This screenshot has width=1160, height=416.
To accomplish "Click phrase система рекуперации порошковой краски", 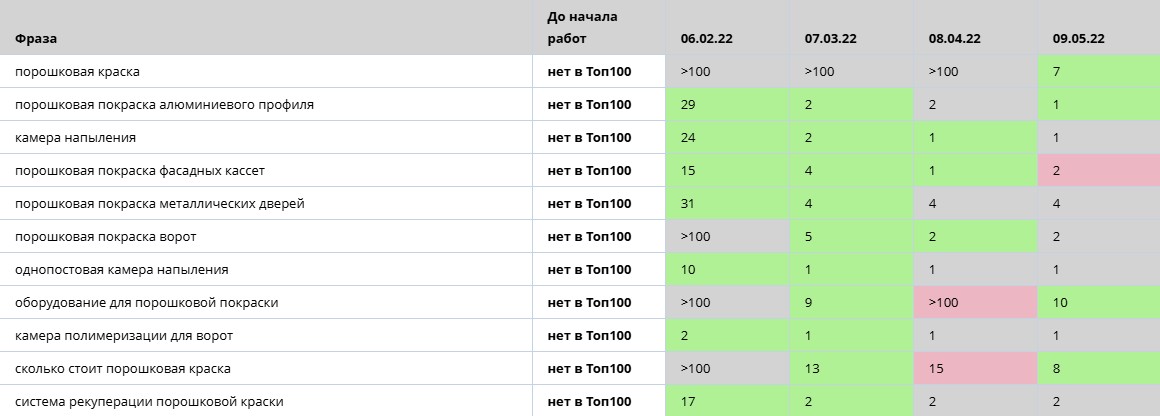I will tap(149, 402).
